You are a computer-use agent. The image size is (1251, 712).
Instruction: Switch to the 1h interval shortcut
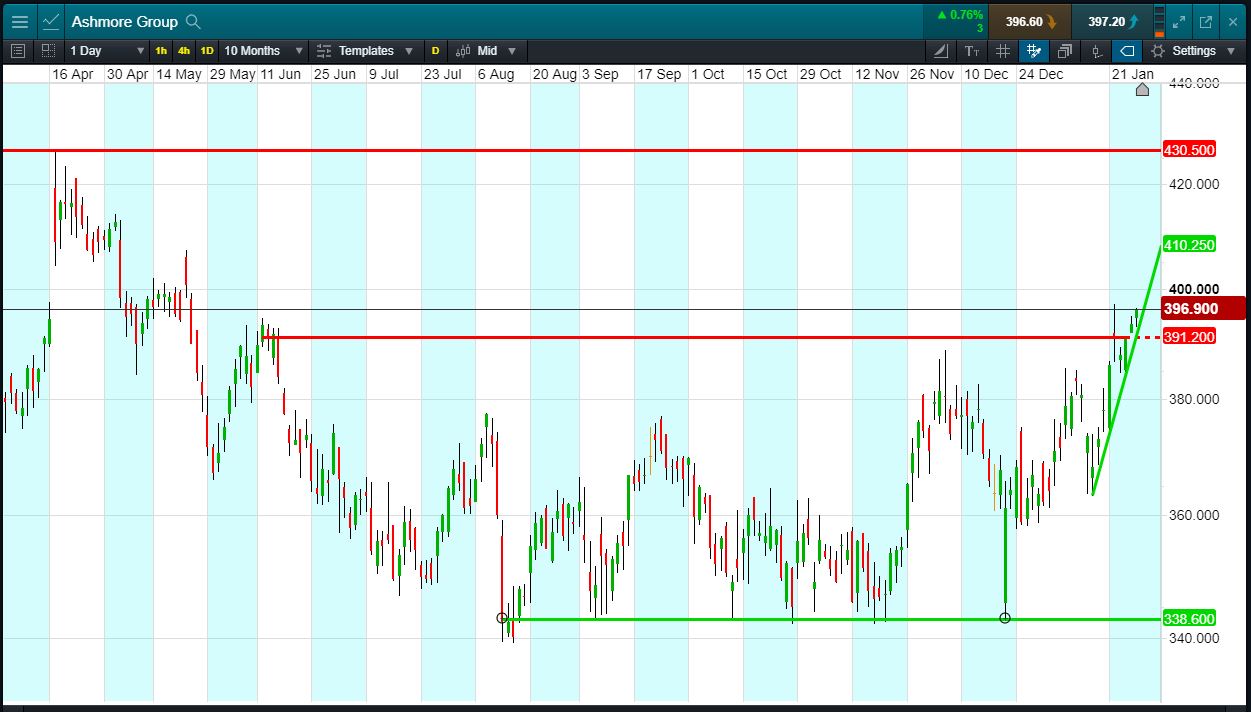coord(161,50)
